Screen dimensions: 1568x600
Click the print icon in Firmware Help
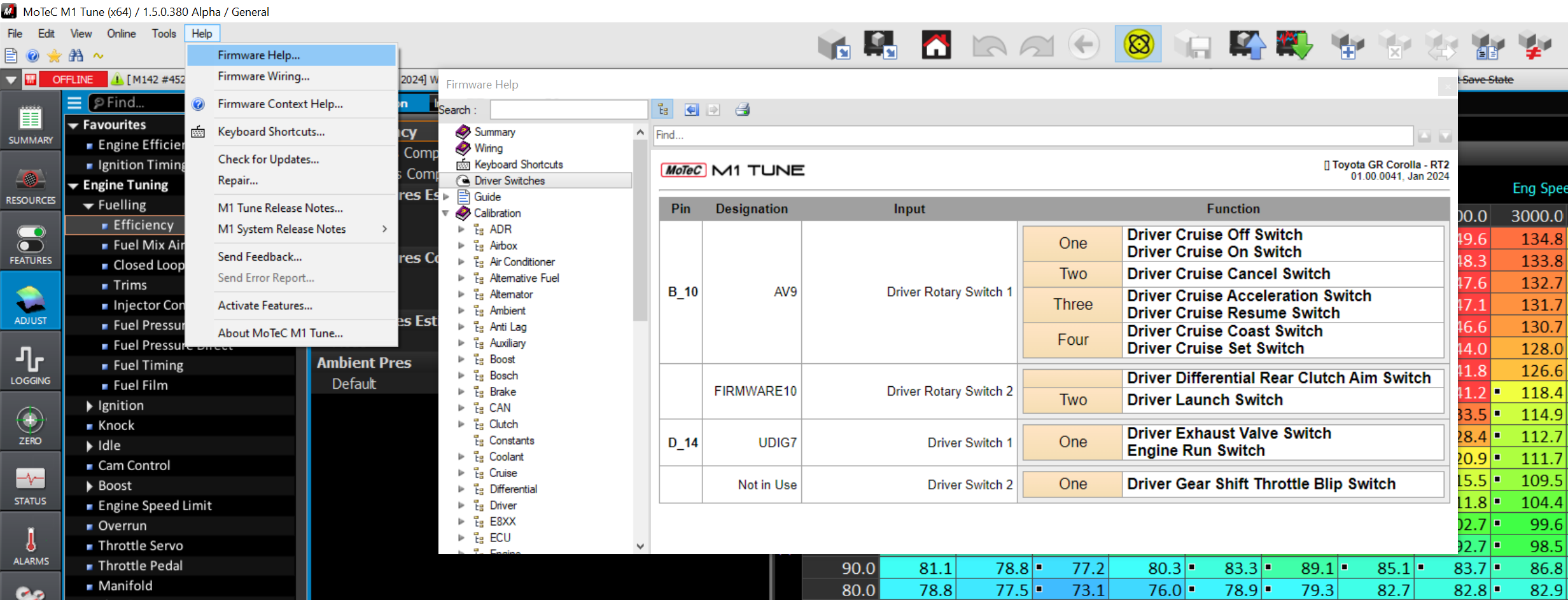pyautogui.click(x=742, y=110)
